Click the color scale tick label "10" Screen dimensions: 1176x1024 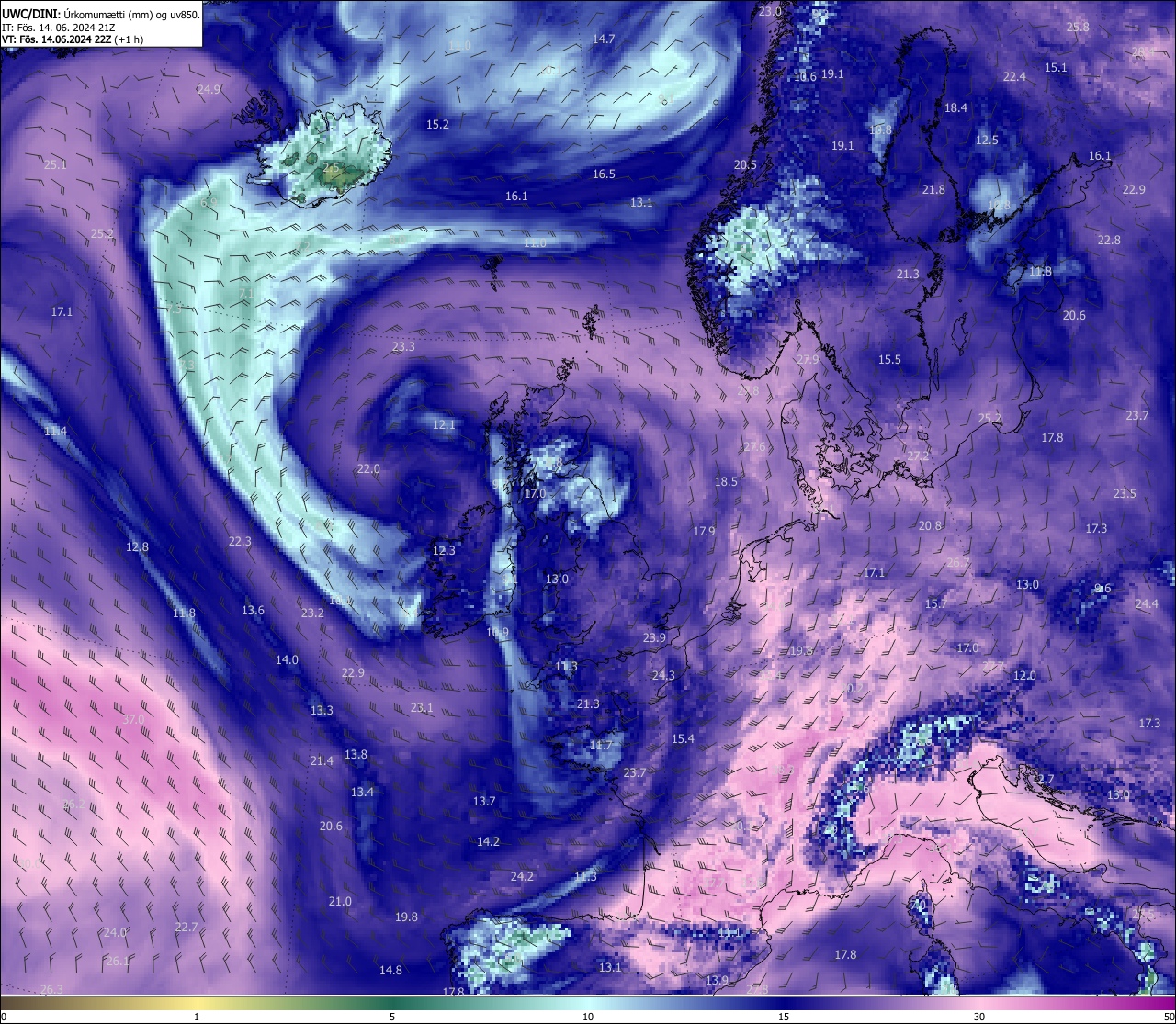click(x=588, y=1017)
